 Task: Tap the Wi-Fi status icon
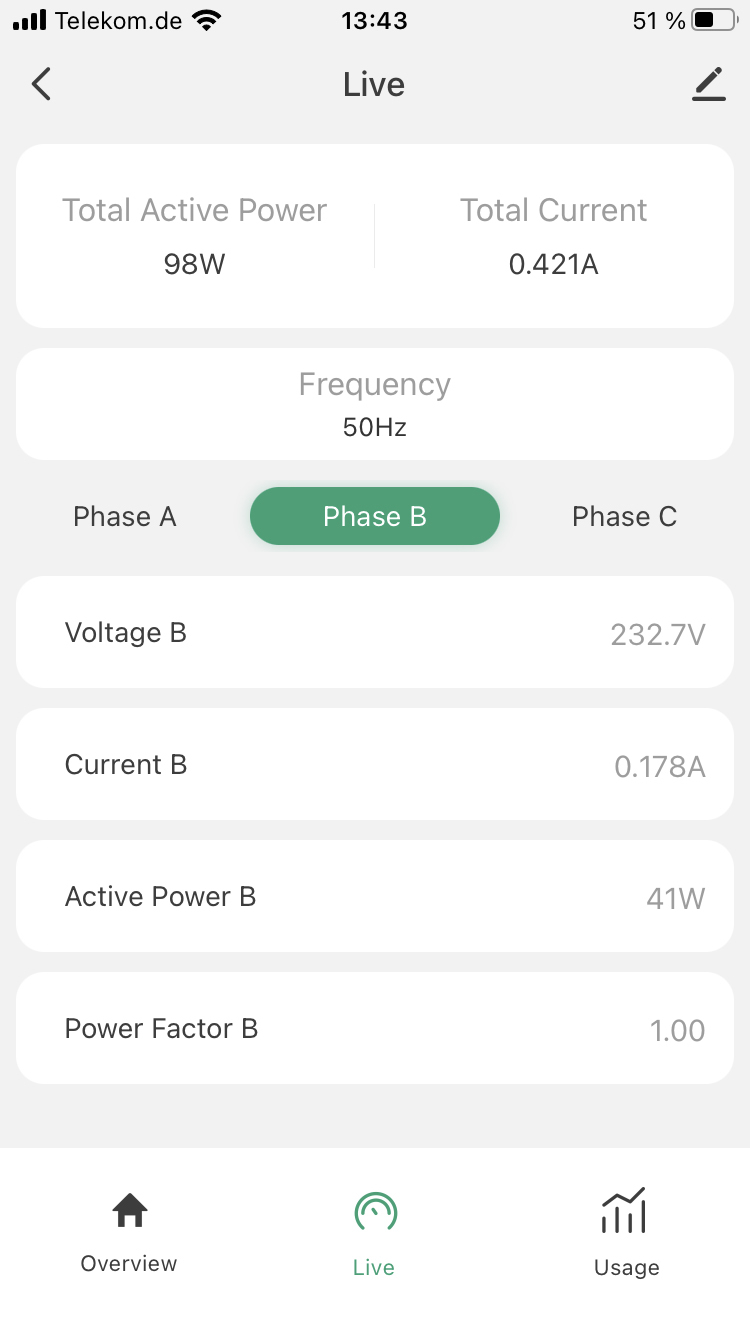click(x=207, y=21)
